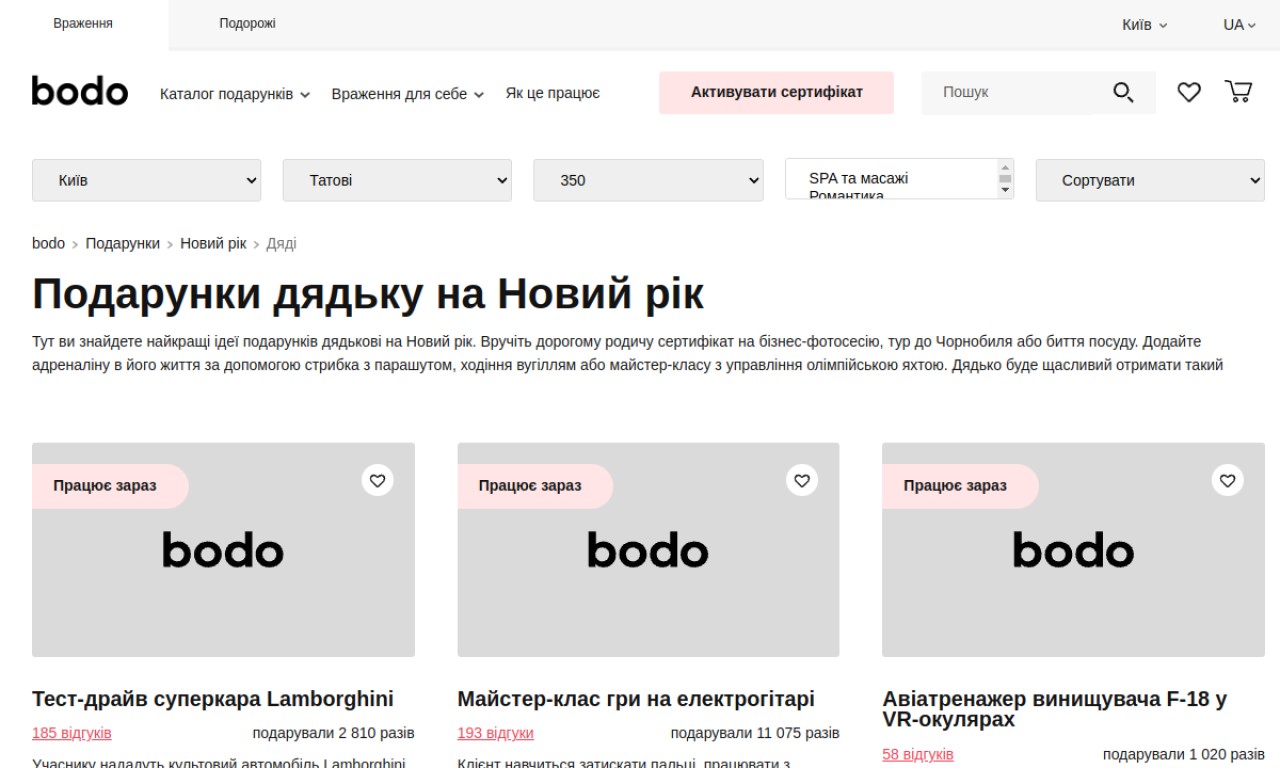Select SPA та масажі in category list

click(858, 178)
